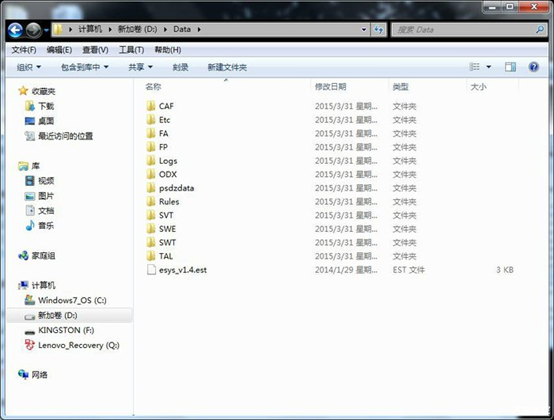
Task: Open the 帮助(H) menu
Action: (168, 50)
